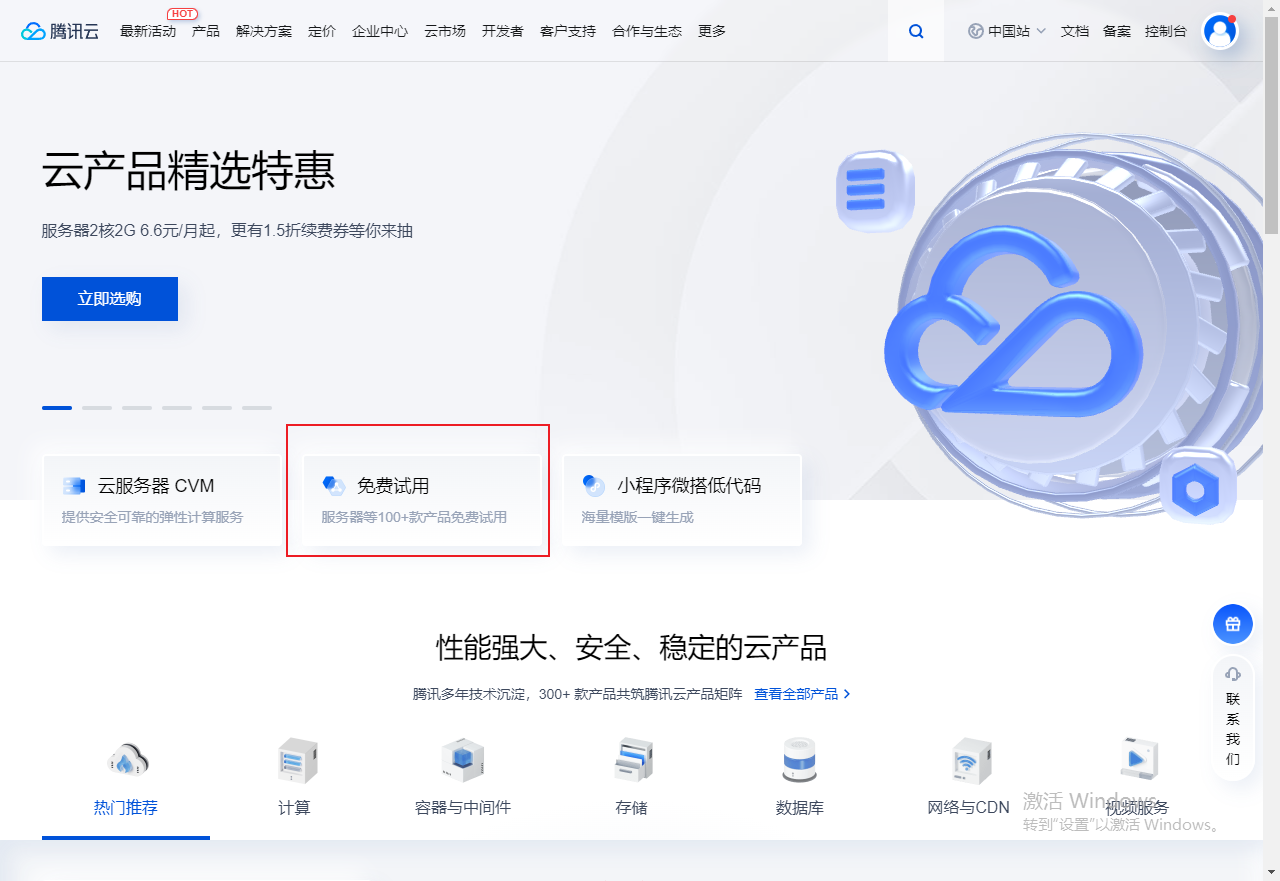Select the 存储 storage drawer icon
Screen dimensions: 1280x881
[x=631, y=760]
